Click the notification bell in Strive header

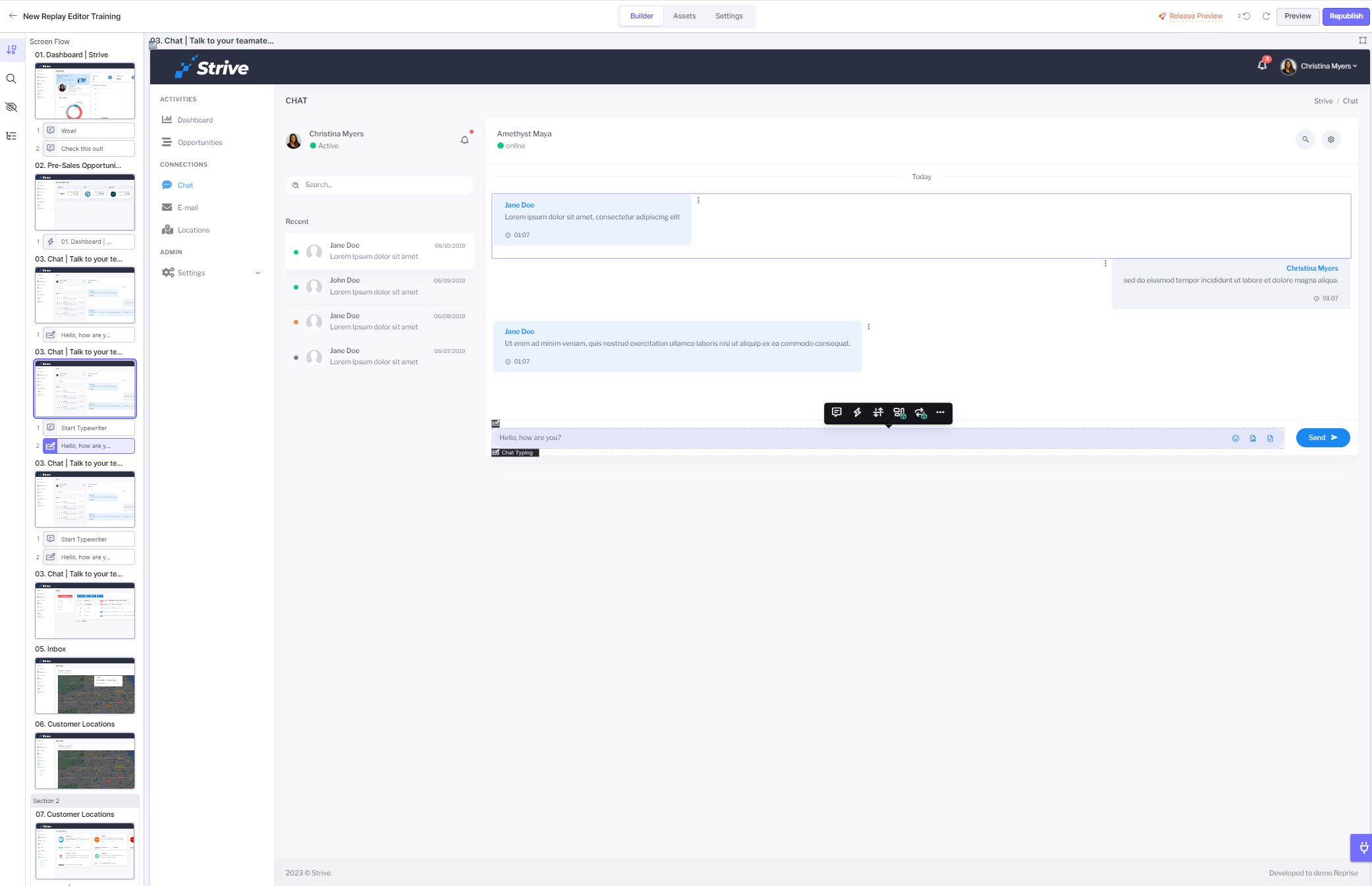click(x=1262, y=65)
